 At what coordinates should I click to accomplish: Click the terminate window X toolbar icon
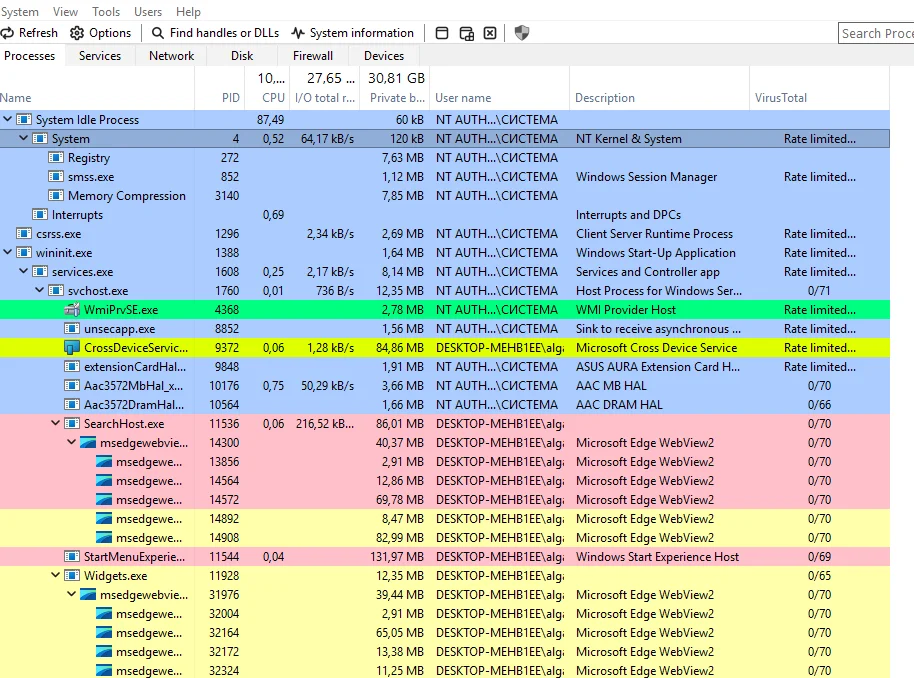pos(490,33)
